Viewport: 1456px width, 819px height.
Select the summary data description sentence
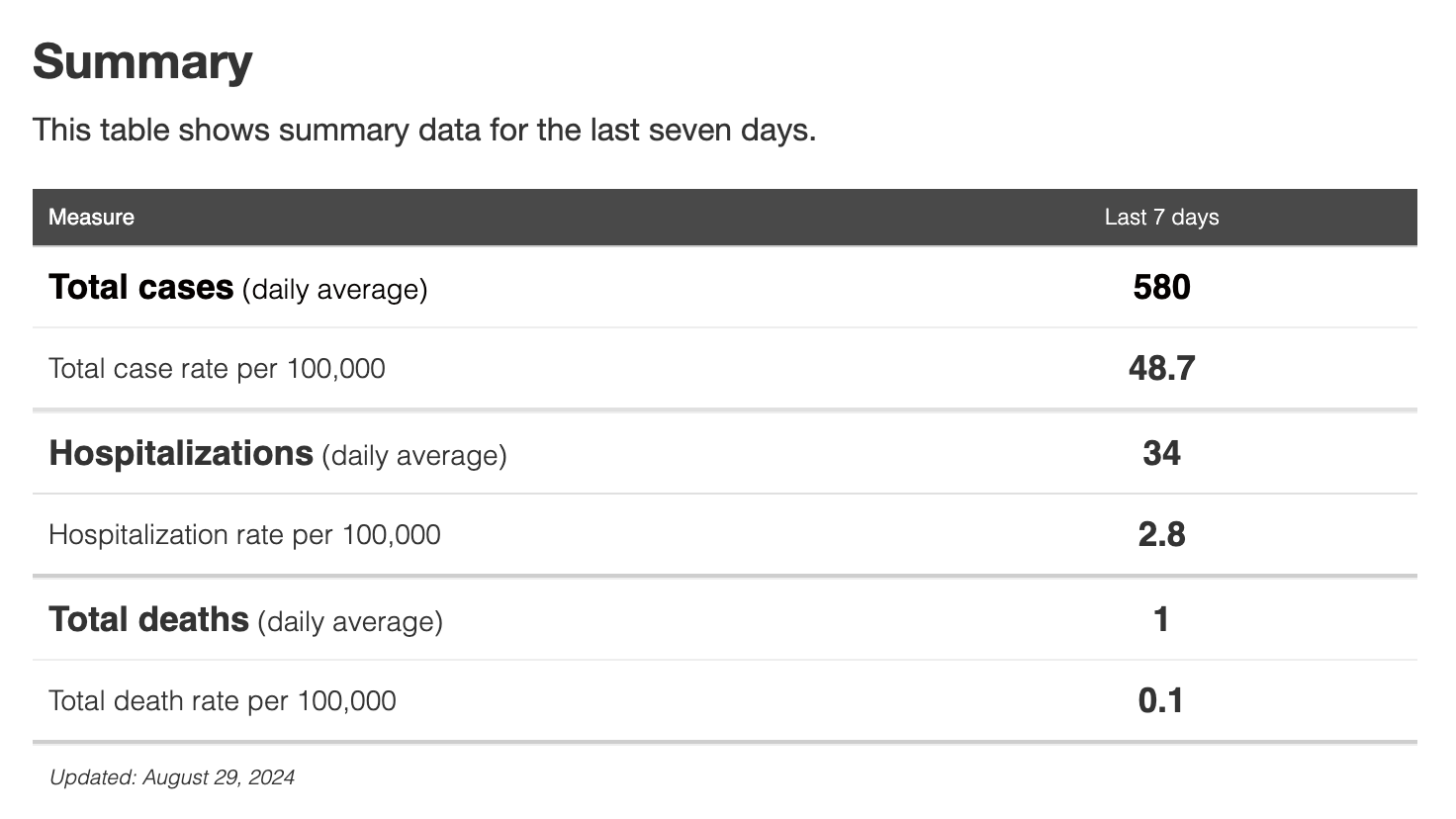423,130
